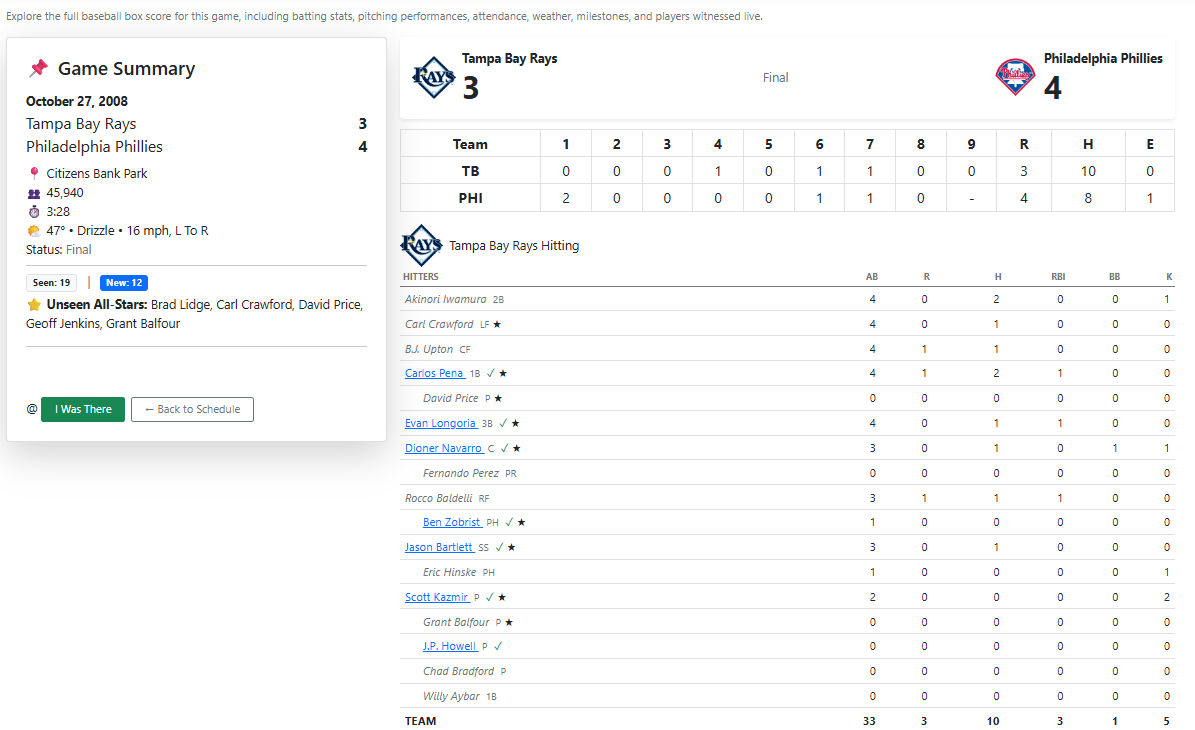Click the Team column header in line score

470,144
